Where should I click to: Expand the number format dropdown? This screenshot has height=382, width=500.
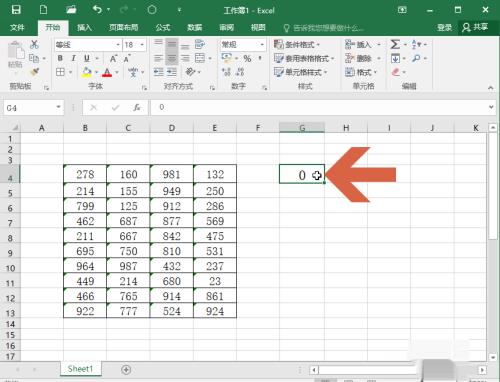pyautogui.click(x=262, y=45)
